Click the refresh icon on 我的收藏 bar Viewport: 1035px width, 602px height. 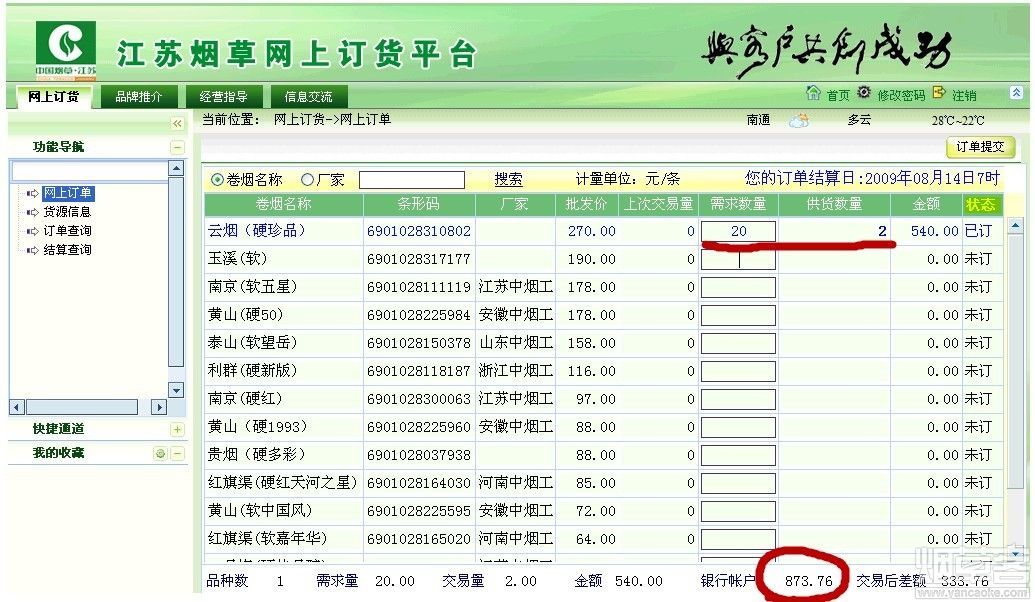point(160,452)
